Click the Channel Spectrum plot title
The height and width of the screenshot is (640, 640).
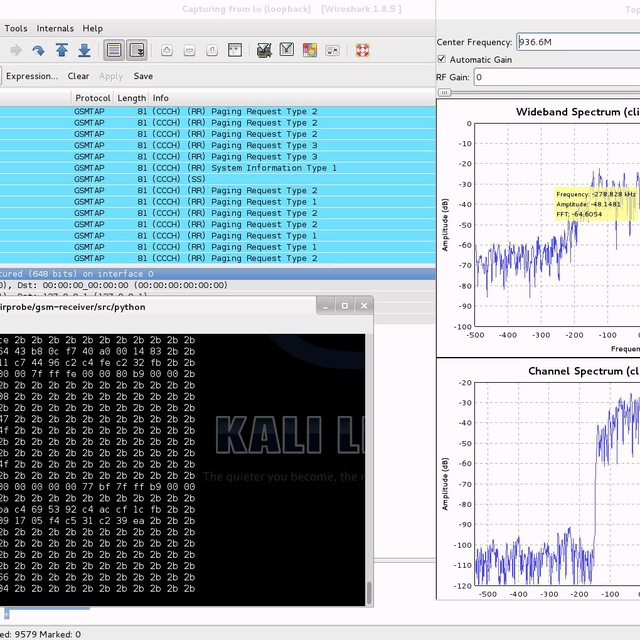tap(583, 371)
